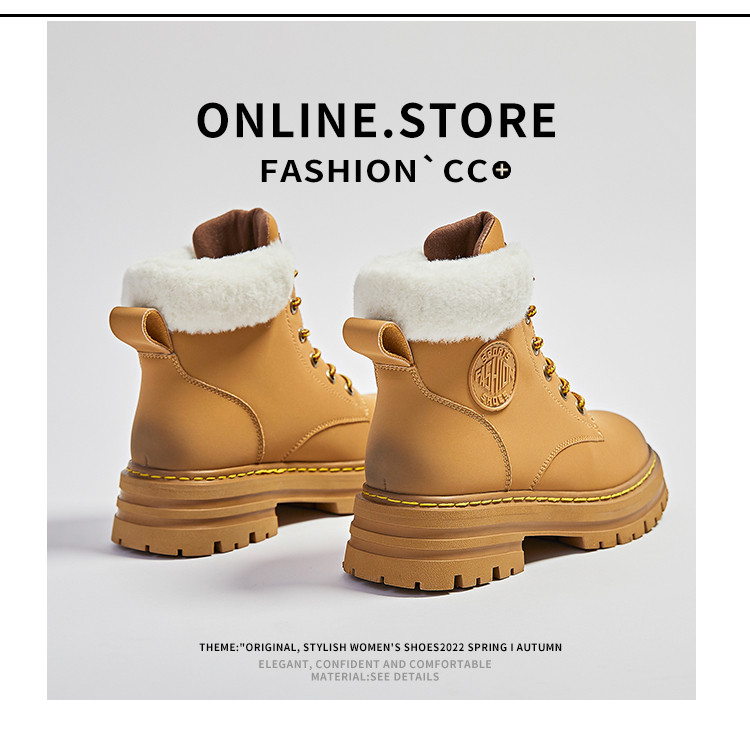
Task: Click the ELEGANT, CONFIDENT AND COMFORTABLE text
Action: 375,664
